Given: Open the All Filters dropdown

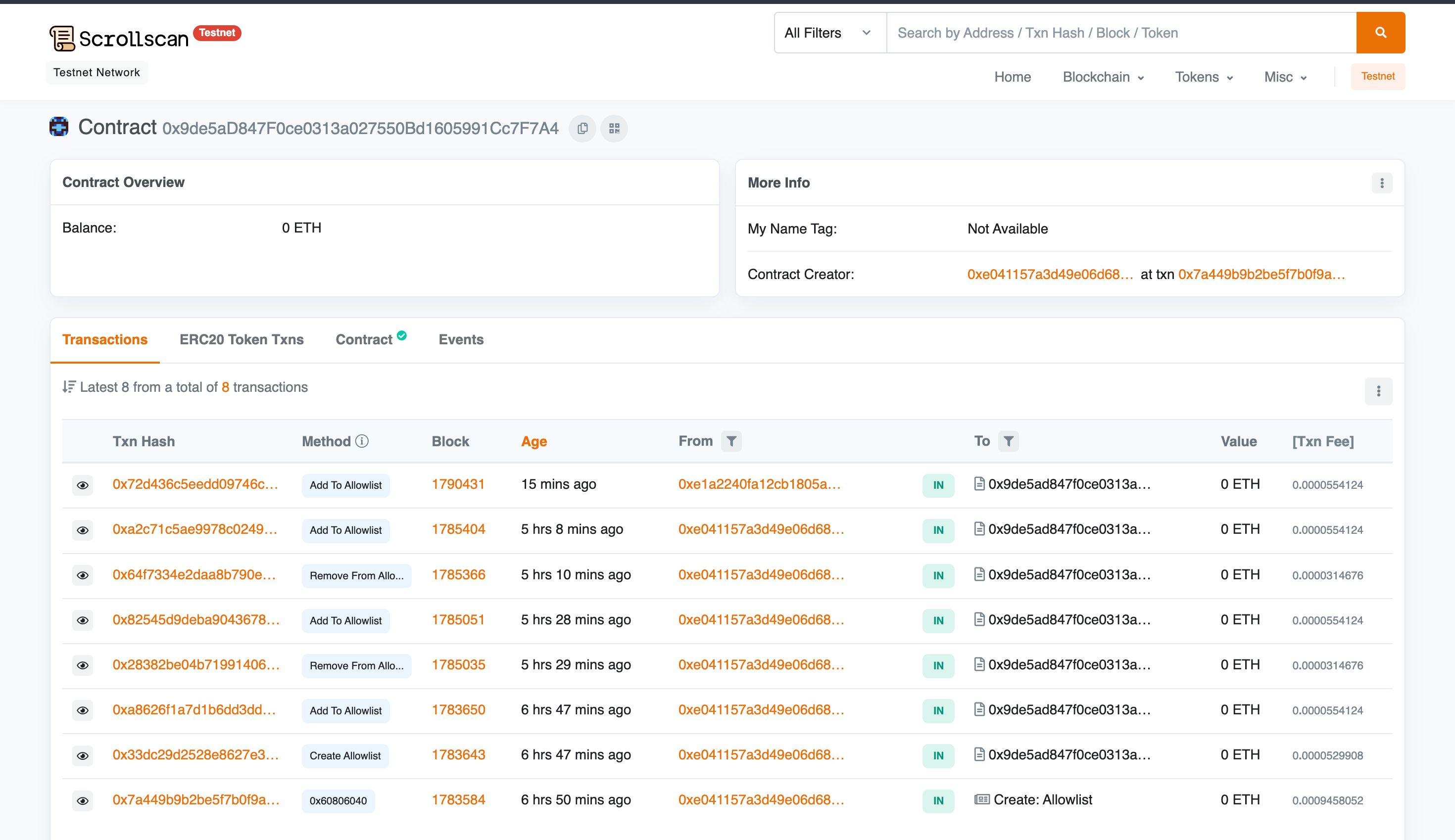Looking at the screenshot, I should pos(830,33).
